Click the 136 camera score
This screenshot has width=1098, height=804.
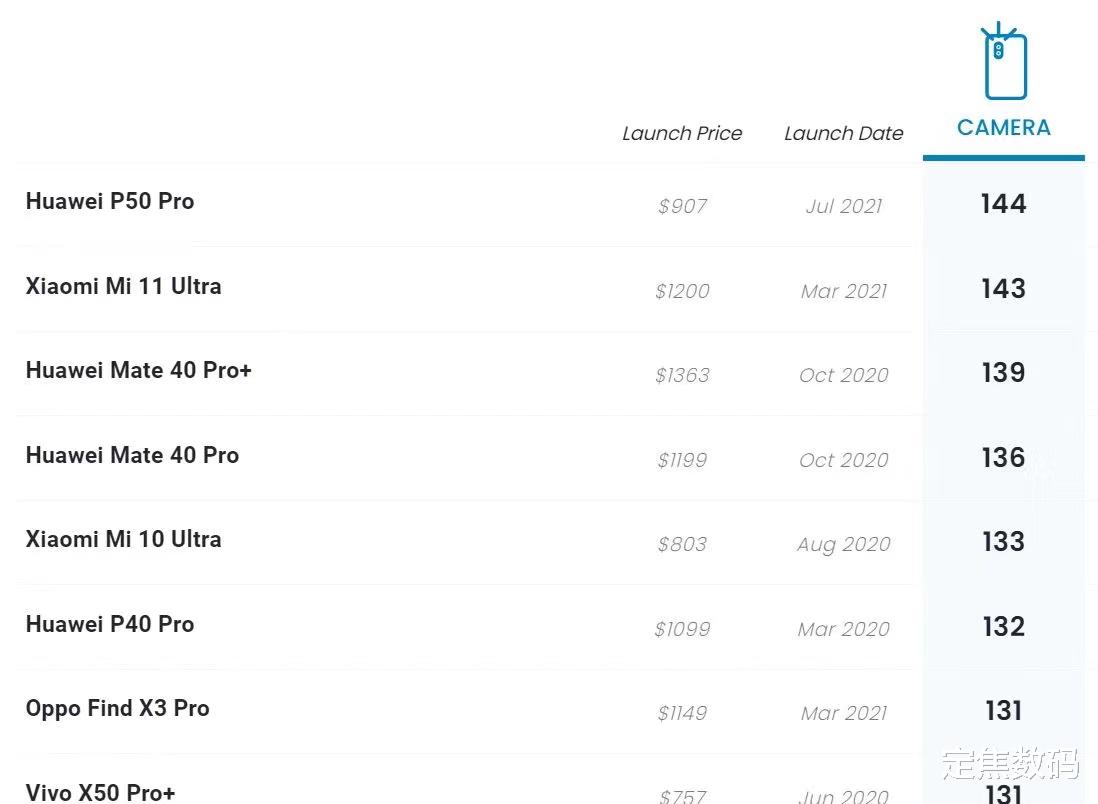tap(1003, 458)
